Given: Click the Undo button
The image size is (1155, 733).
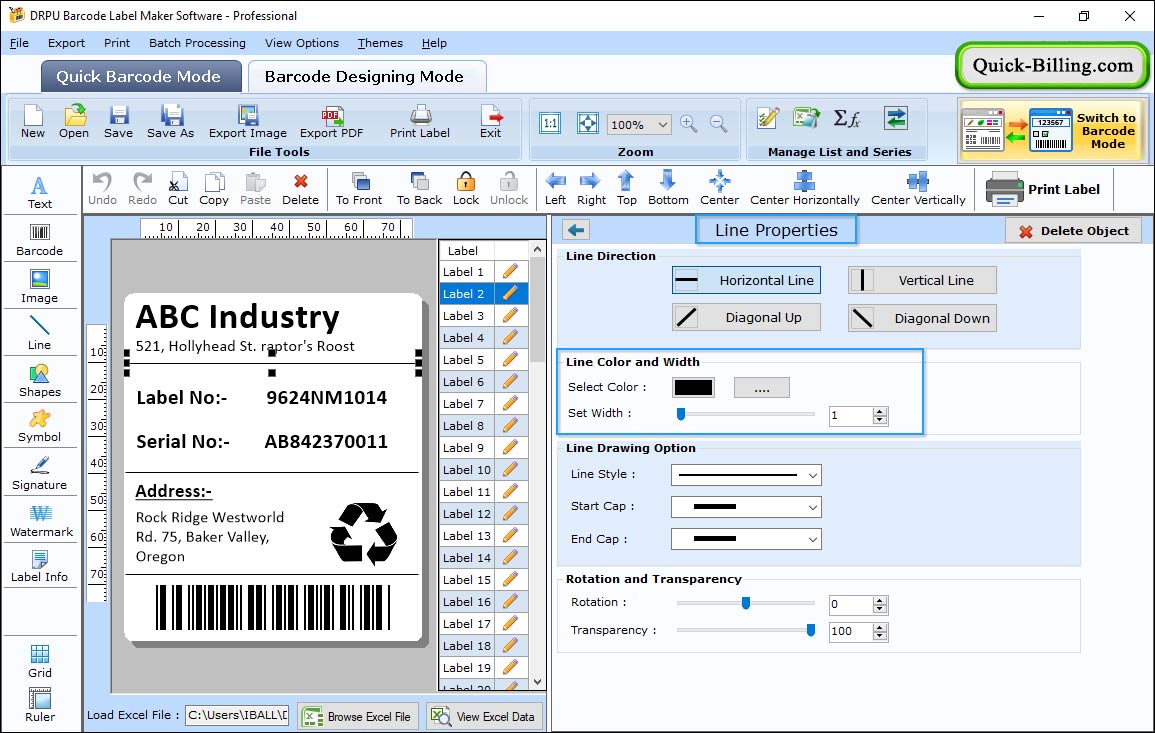Looking at the screenshot, I should pyautogui.click(x=102, y=189).
